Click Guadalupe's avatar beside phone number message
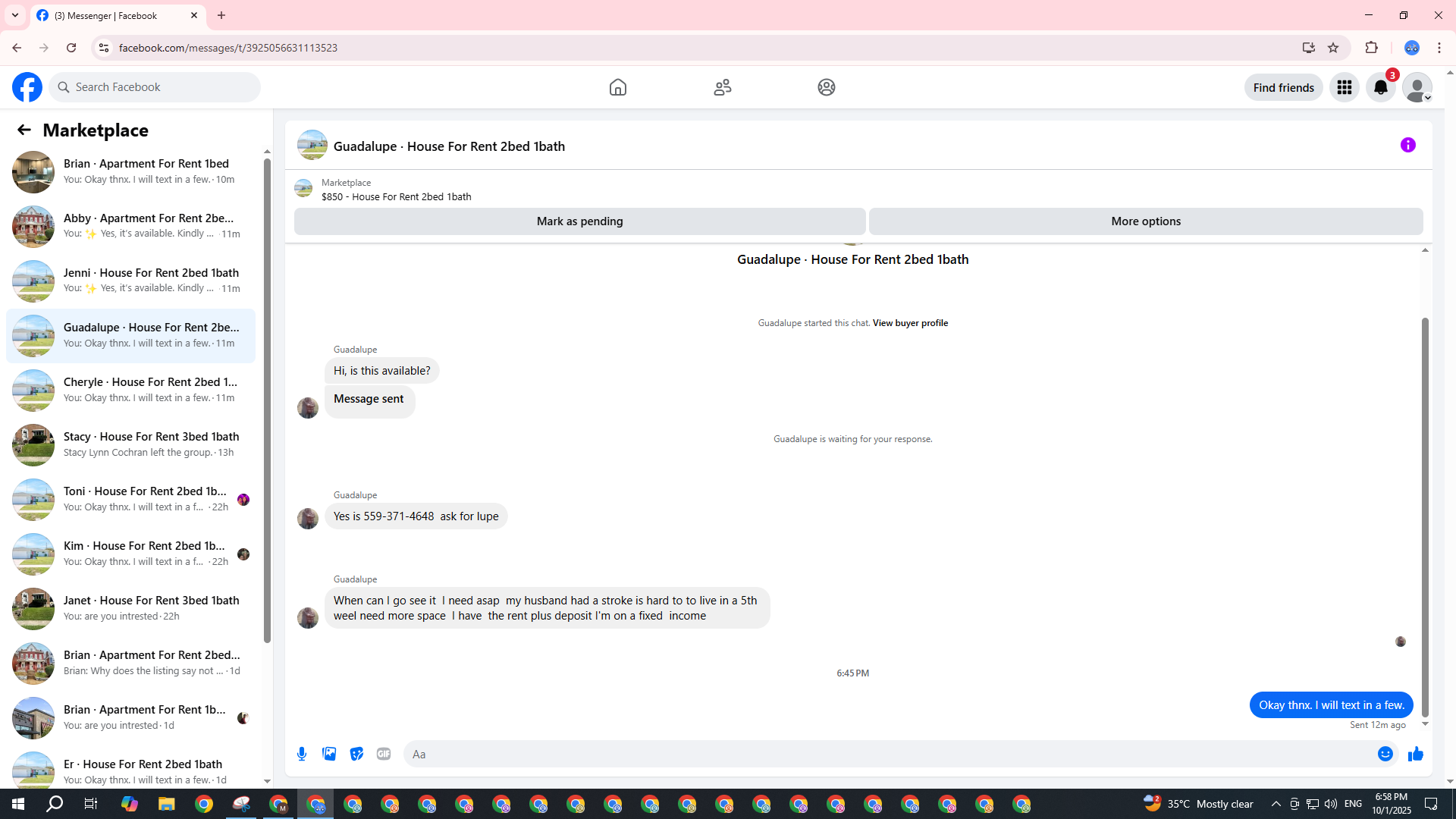Viewport: 1456px width, 819px height. pyautogui.click(x=308, y=519)
